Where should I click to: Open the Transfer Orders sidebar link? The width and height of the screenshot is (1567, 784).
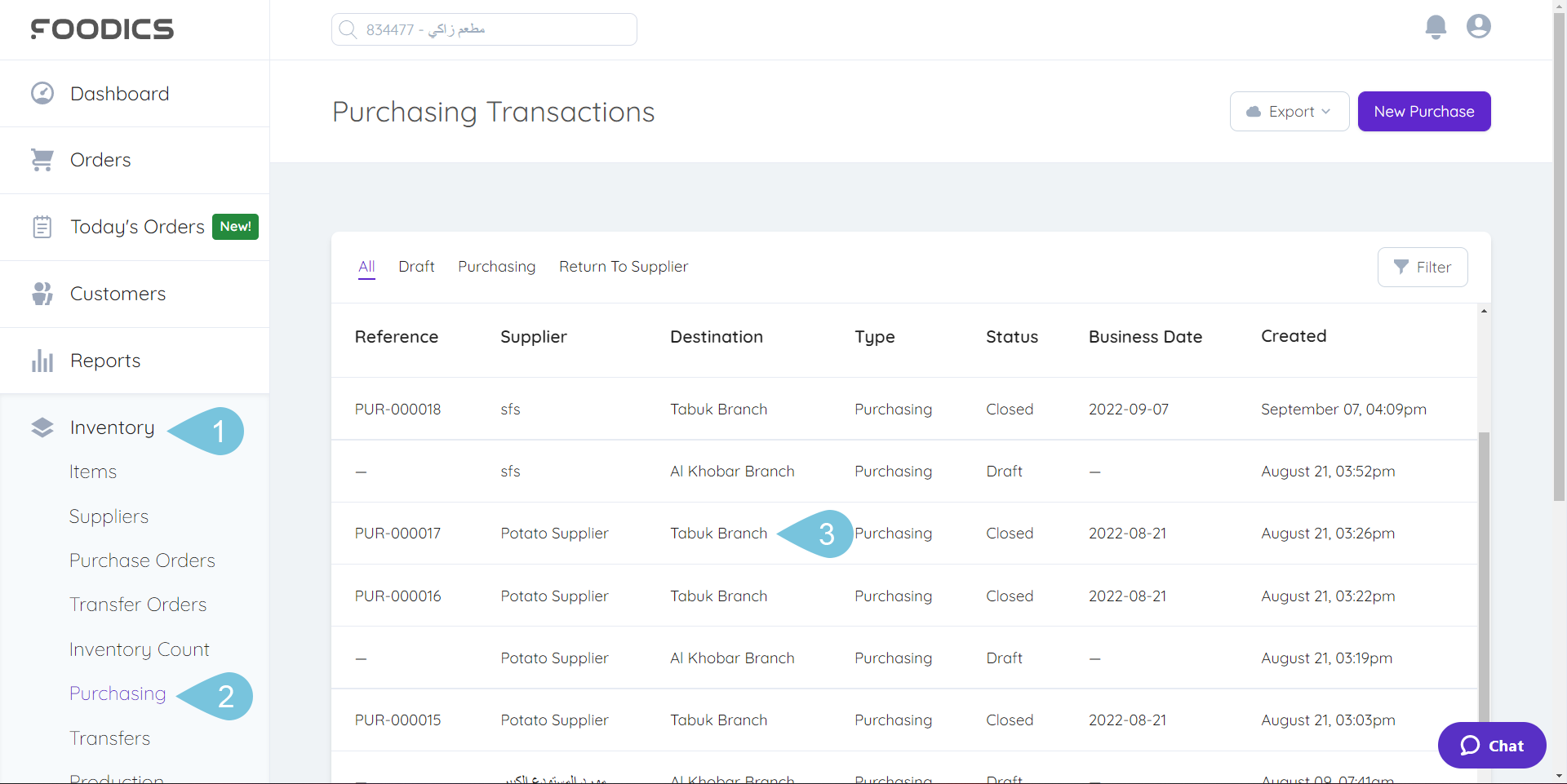(x=137, y=604)
